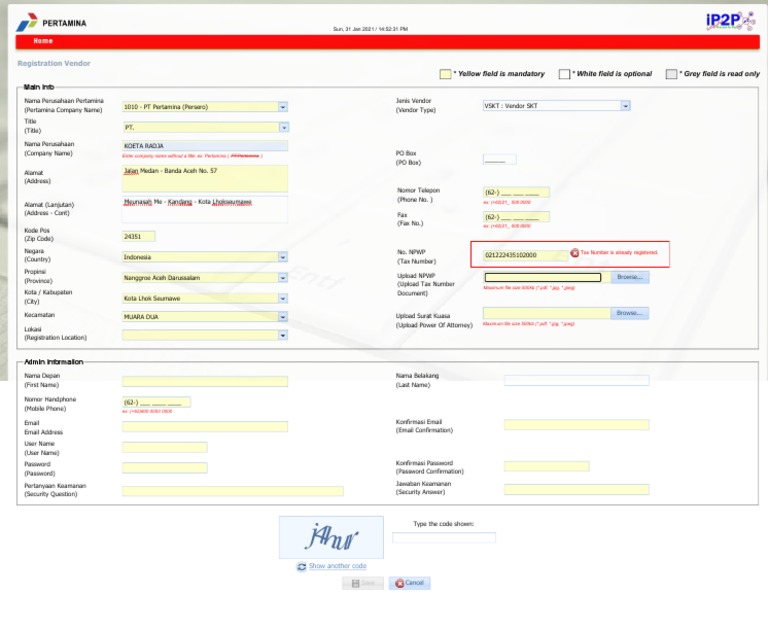This screenshot has width=768, height=629.
Task: Click the yellow mandatory field legend swatch
Action: pyautogui.click(x=446, y=74)
